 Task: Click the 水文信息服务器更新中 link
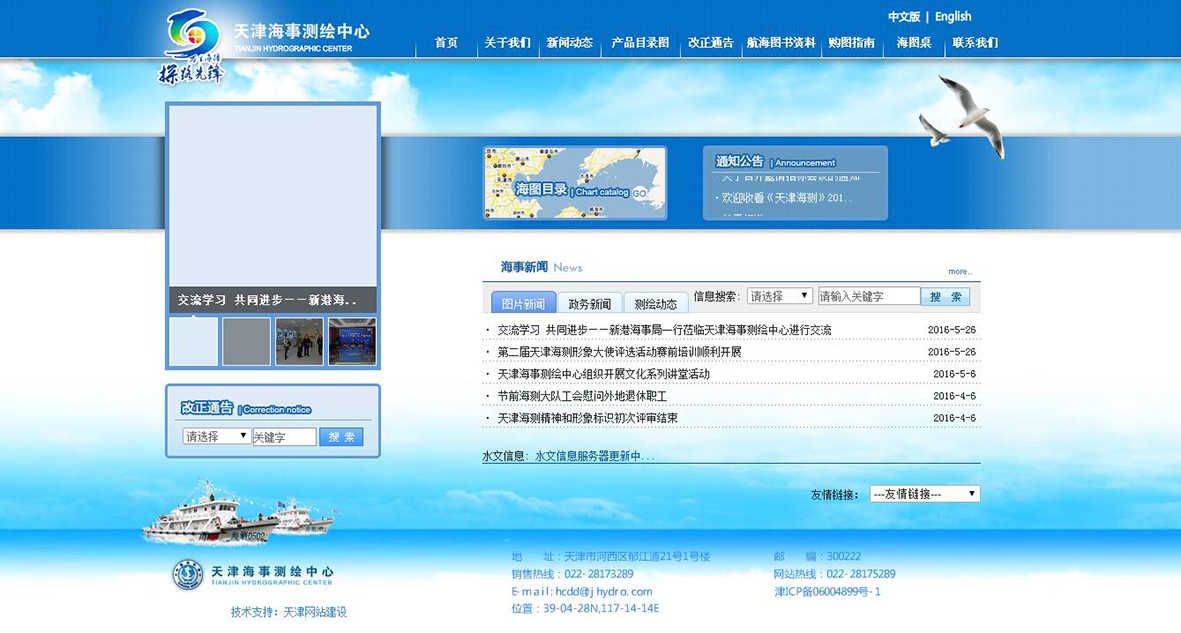(x=594, y=456)
